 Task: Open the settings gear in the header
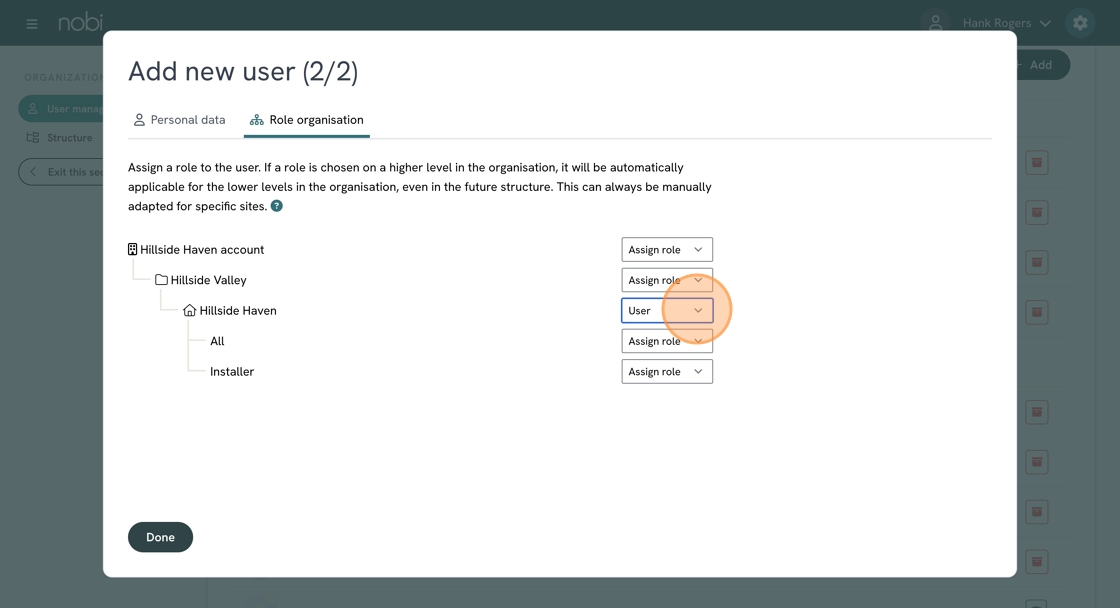(x=1080, y=23)
